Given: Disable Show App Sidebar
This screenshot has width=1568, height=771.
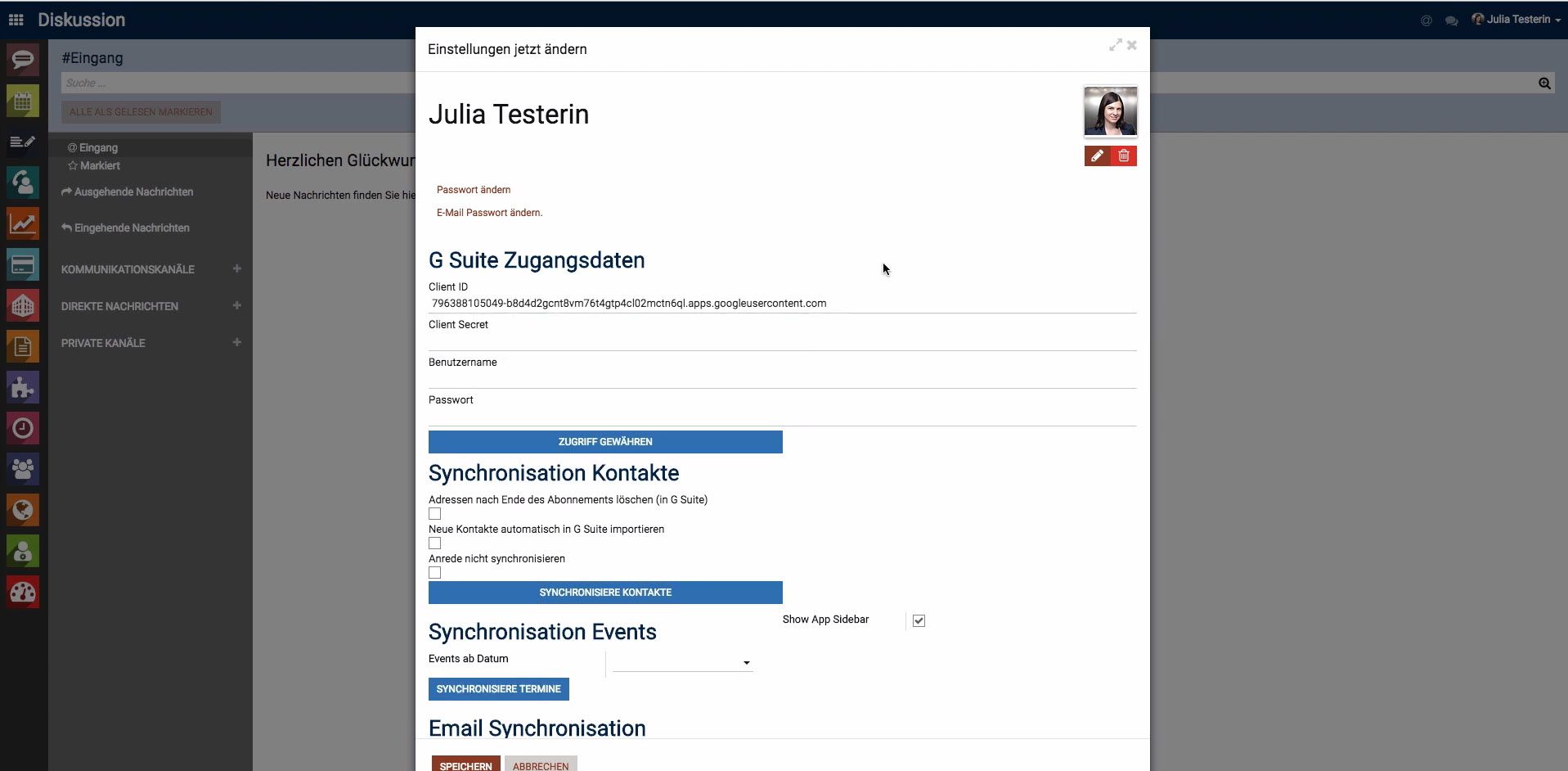Looking at the screenshot, I should point(918,620).
